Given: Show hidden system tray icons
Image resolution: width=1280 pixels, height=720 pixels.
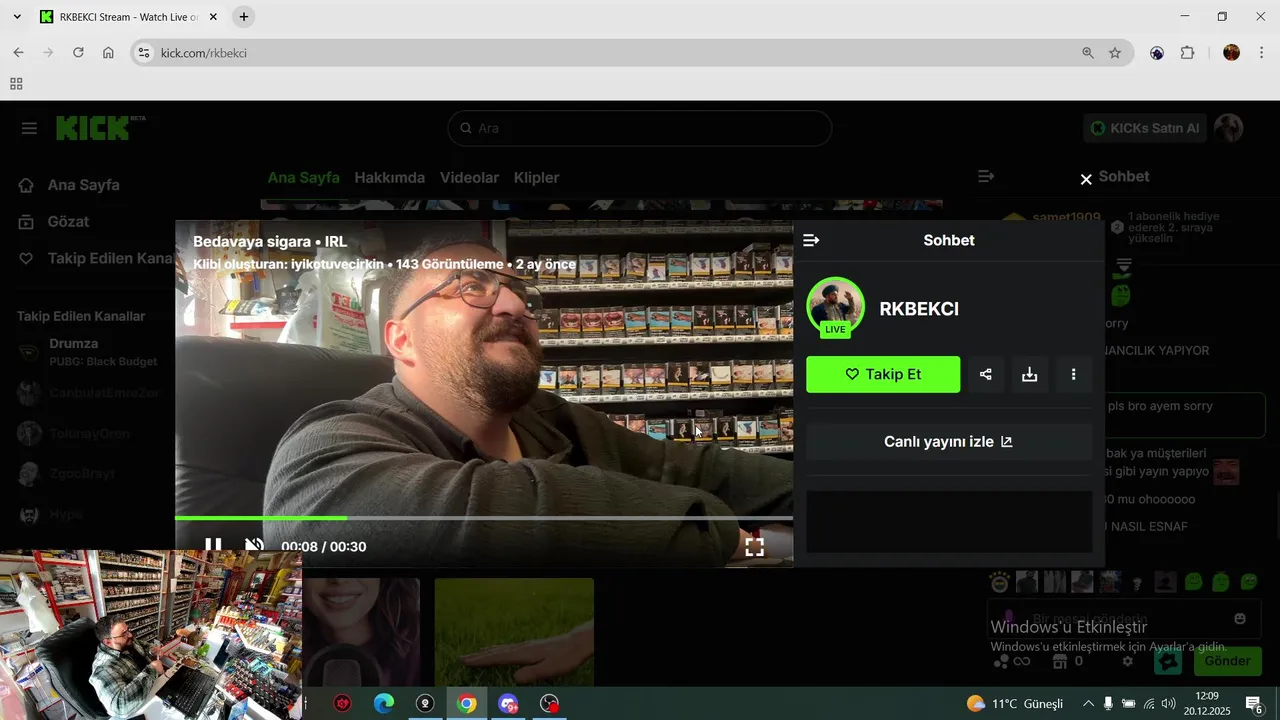Looking at the screenshot, I should (x=1088, y=704).
